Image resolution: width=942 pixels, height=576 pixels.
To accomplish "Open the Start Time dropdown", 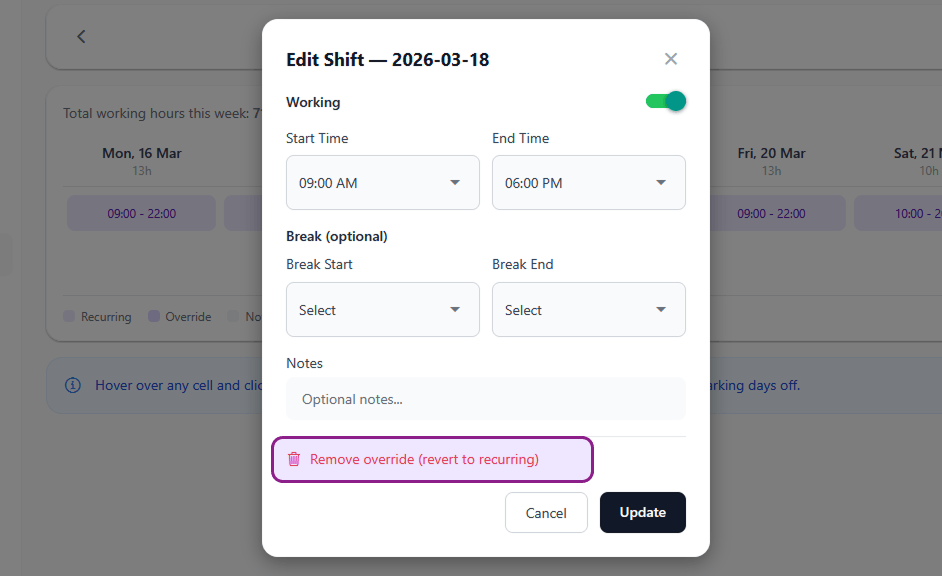I will click(382, 183).
